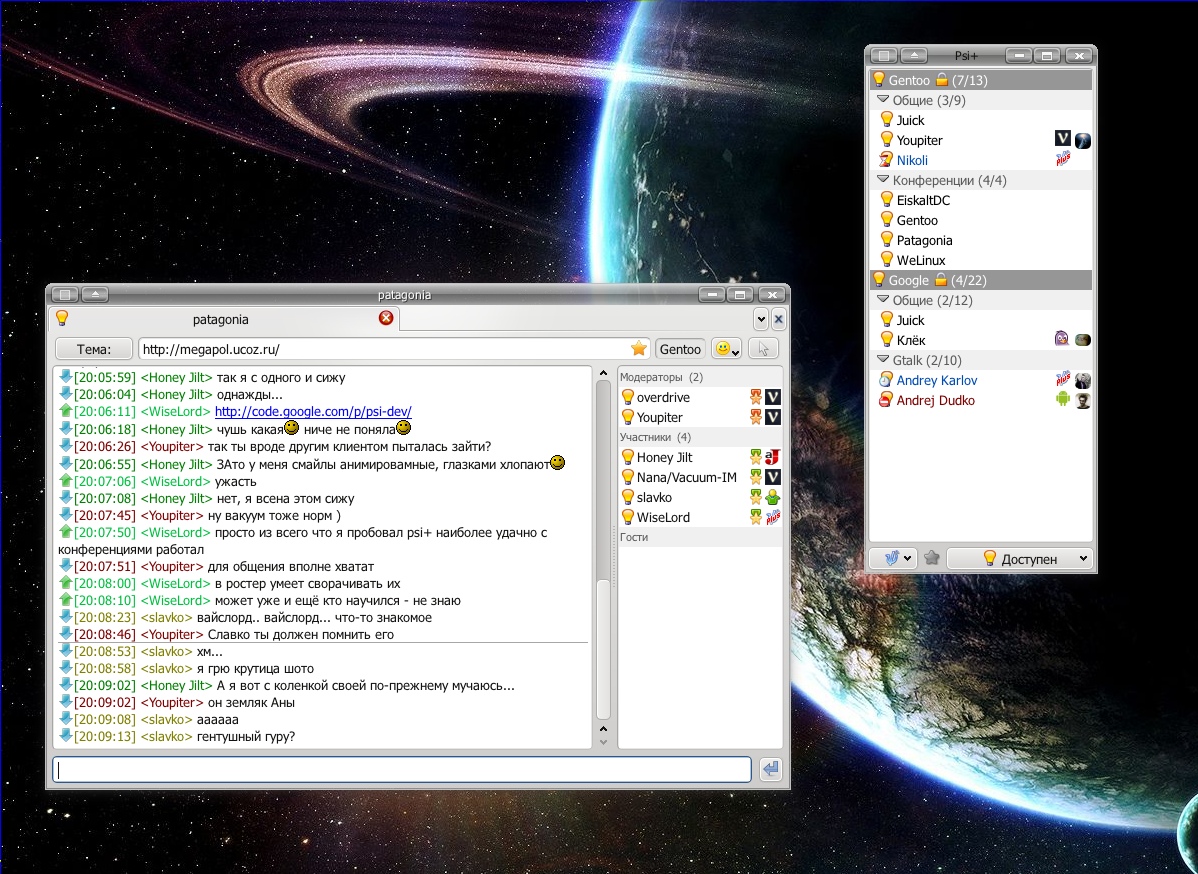The height and width of the screenshot is (874, 1198).
Task: Click Andrey Karlov's avatar picture in roster
Action: click(x=1082, y=380)
